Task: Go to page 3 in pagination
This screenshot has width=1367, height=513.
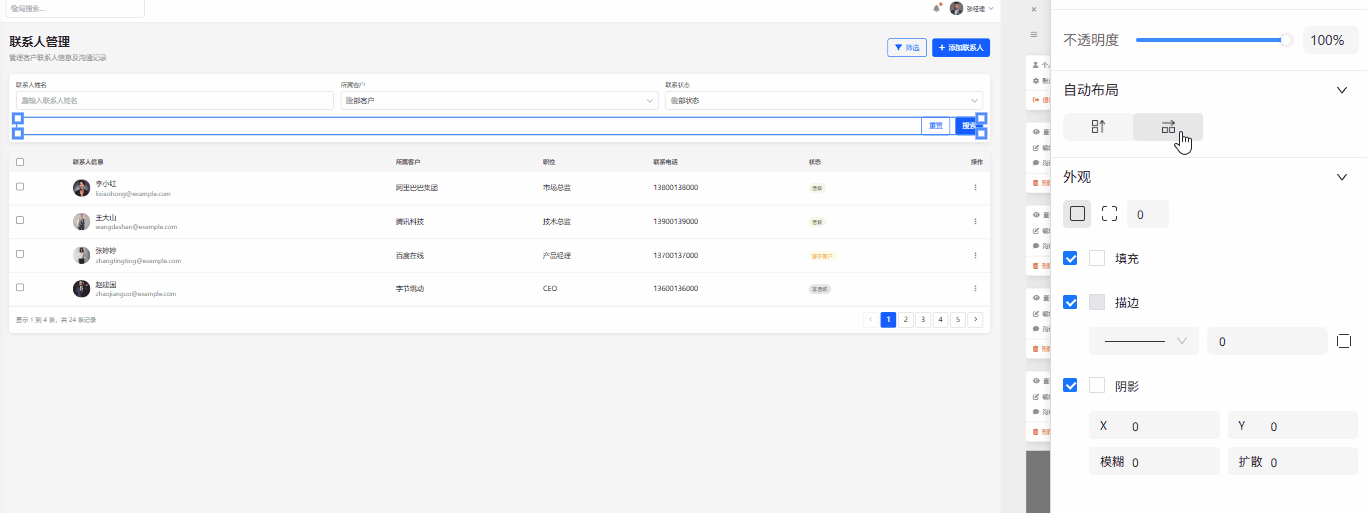Action: 922,320
